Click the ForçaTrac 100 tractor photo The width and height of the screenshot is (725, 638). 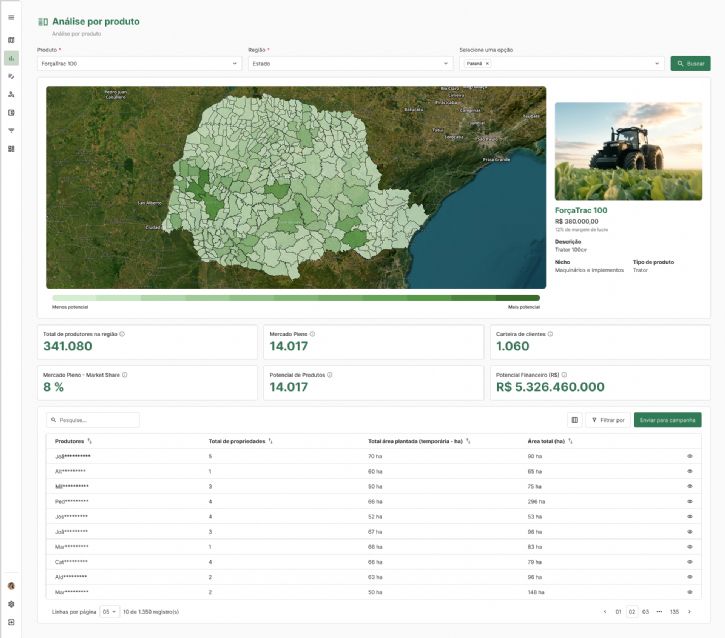[x=628, y=152]
